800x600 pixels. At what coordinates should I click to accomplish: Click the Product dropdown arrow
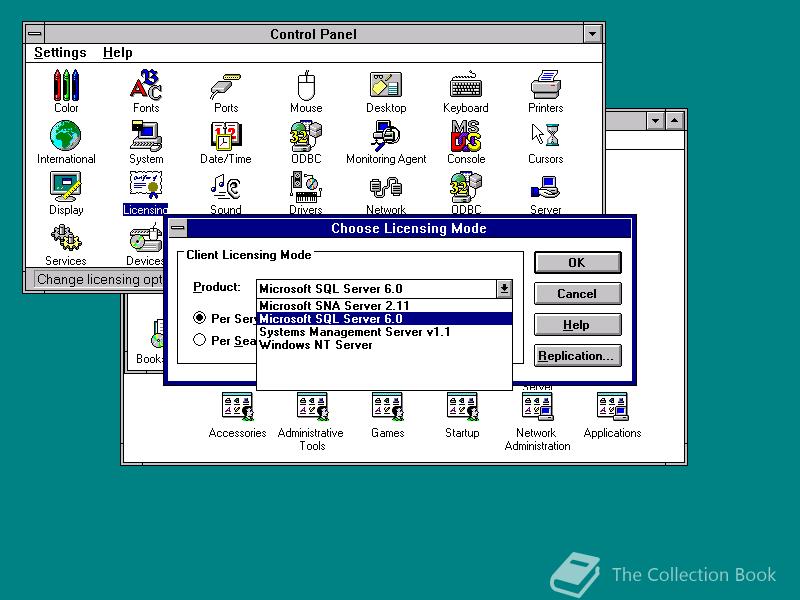[504, 289]
